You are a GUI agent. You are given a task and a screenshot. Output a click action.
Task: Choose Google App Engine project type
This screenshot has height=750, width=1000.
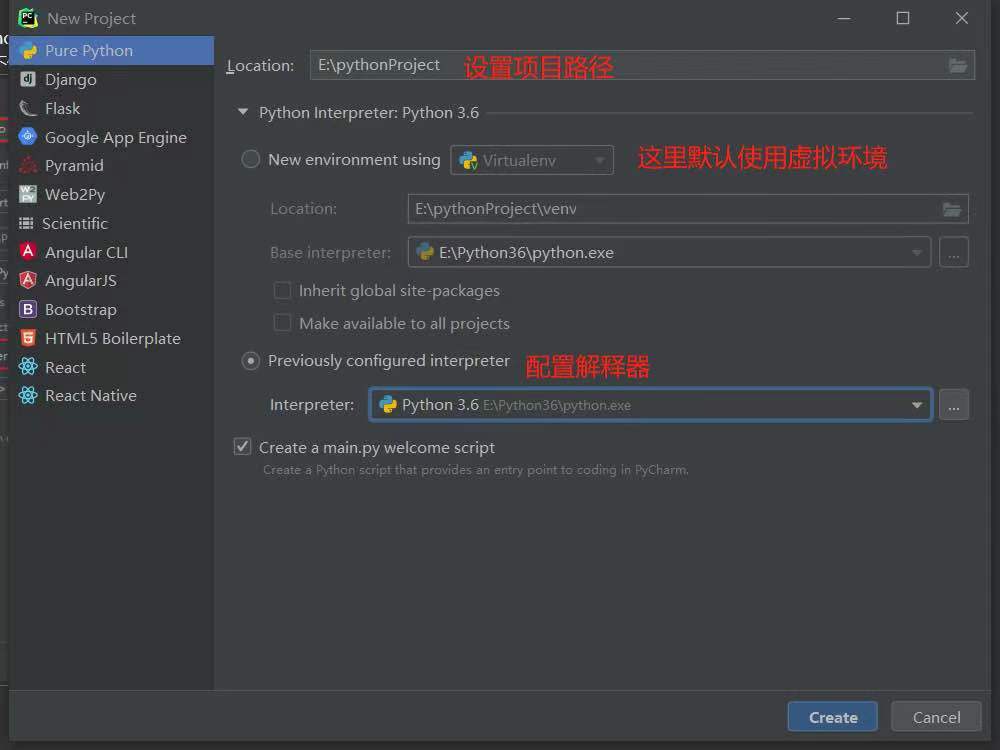[112, 137]
